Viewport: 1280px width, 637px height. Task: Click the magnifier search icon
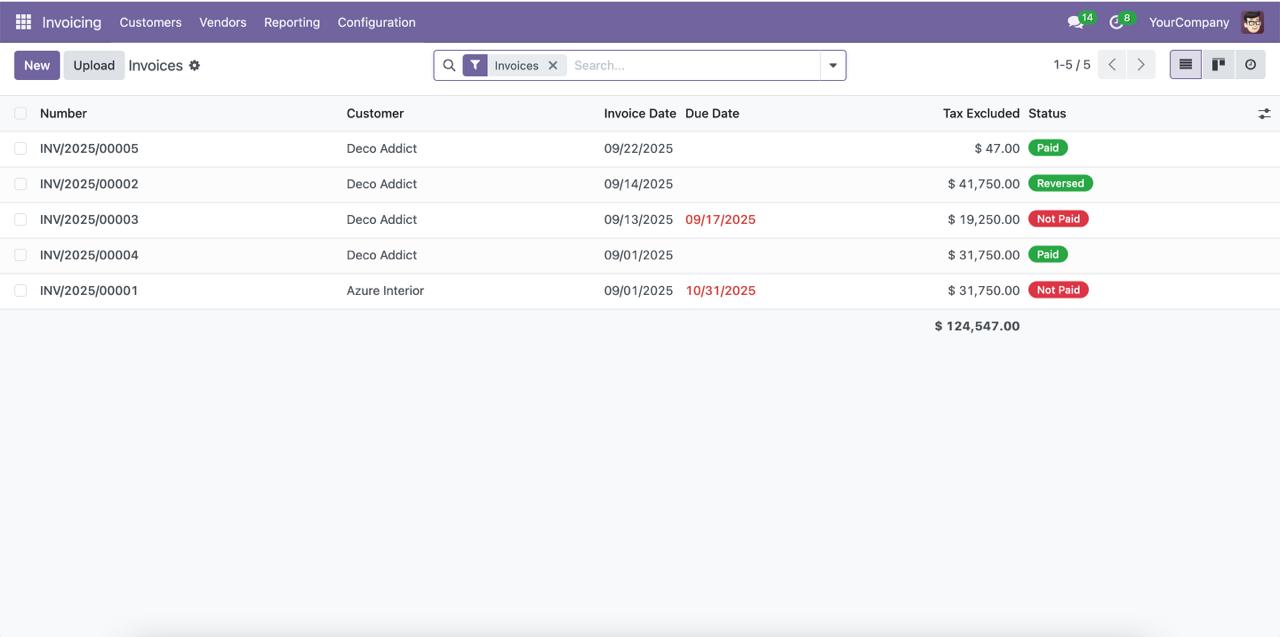coord(449,65)
